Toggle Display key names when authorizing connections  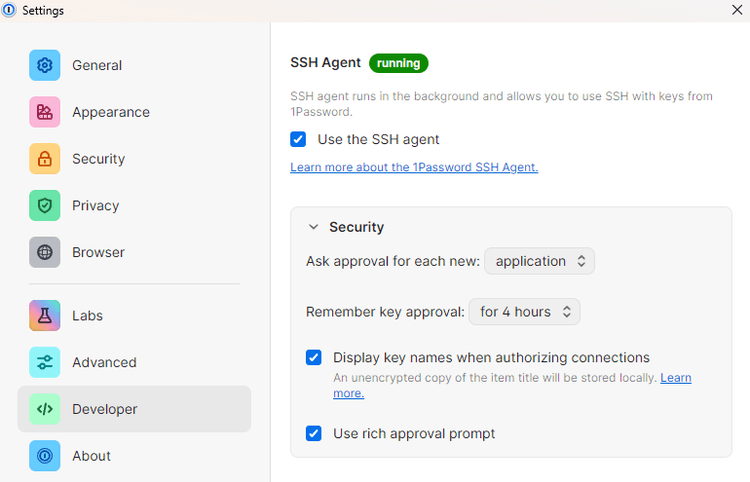(x=314, y=357)
